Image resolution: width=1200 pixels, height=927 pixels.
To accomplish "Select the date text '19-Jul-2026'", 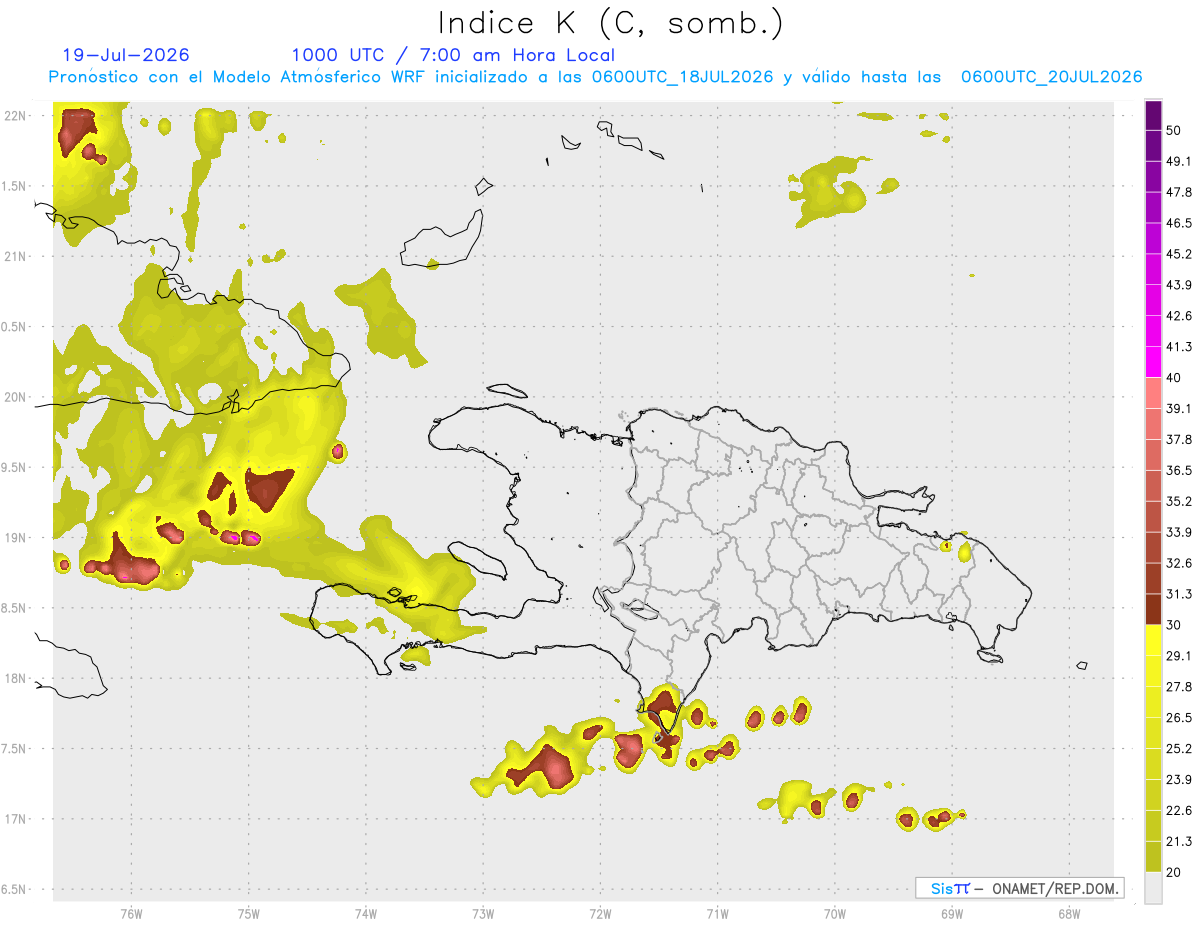I will 126,55.
